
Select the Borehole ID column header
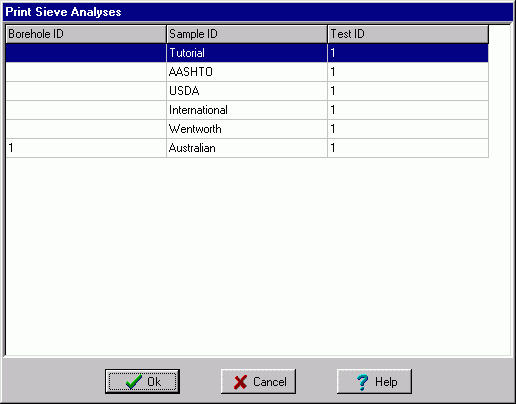(x=86, y=34)
